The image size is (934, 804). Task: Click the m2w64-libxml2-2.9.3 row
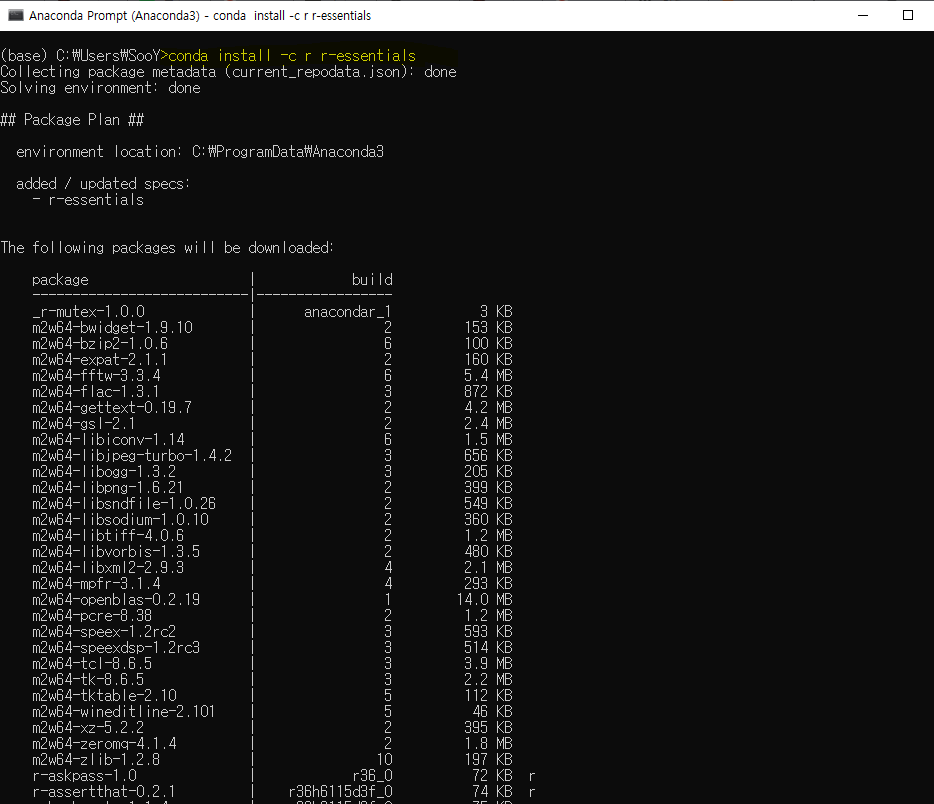click(x=272, y=568)
